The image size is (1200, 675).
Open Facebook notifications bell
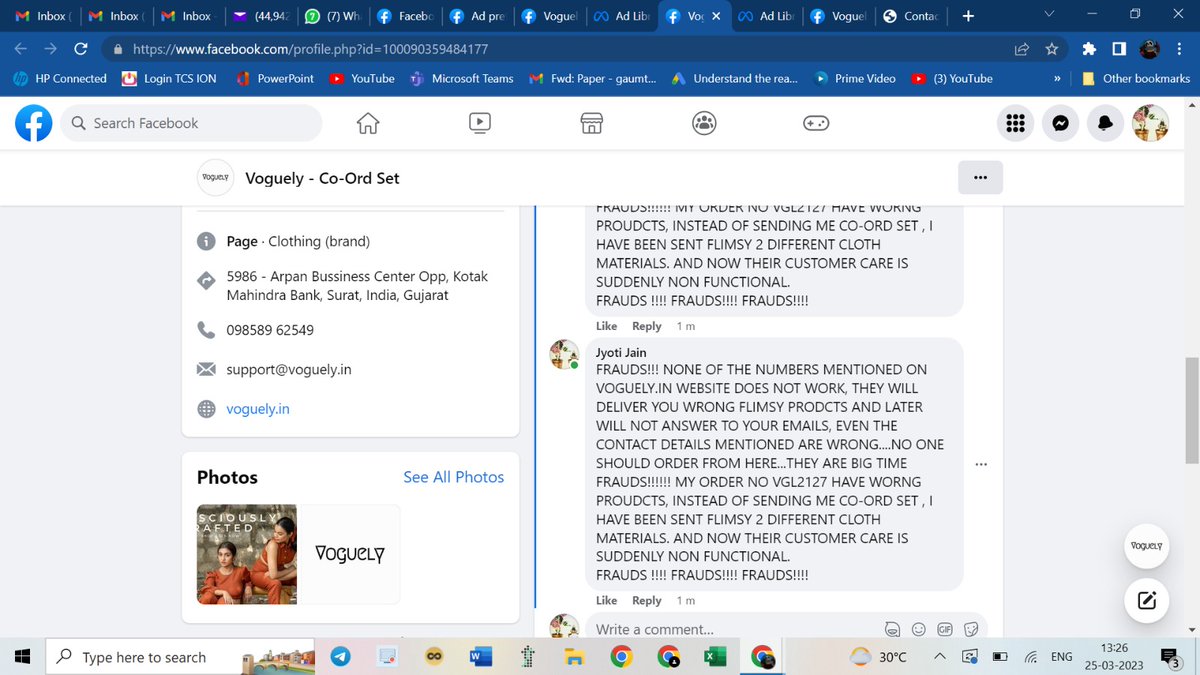point(1105,123)
